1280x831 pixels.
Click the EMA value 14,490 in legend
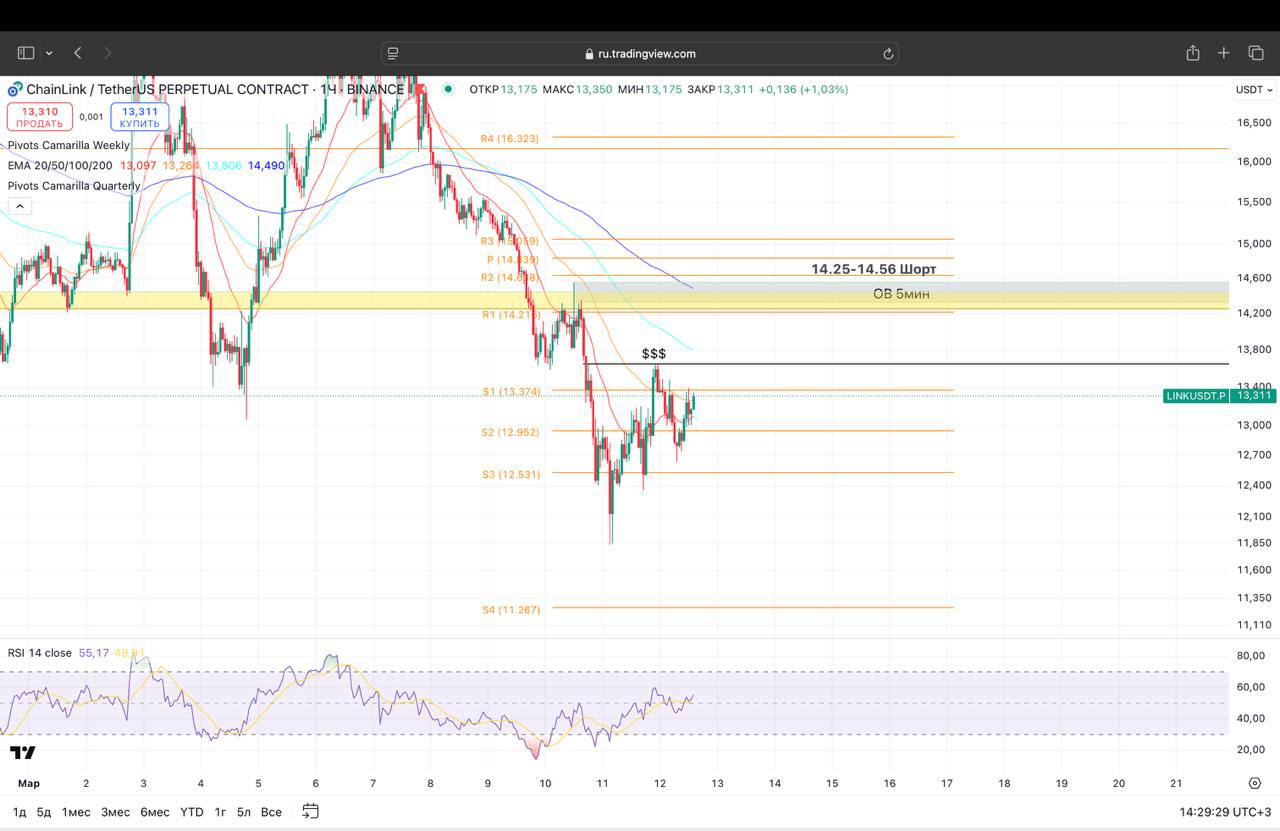coord(266,166)
